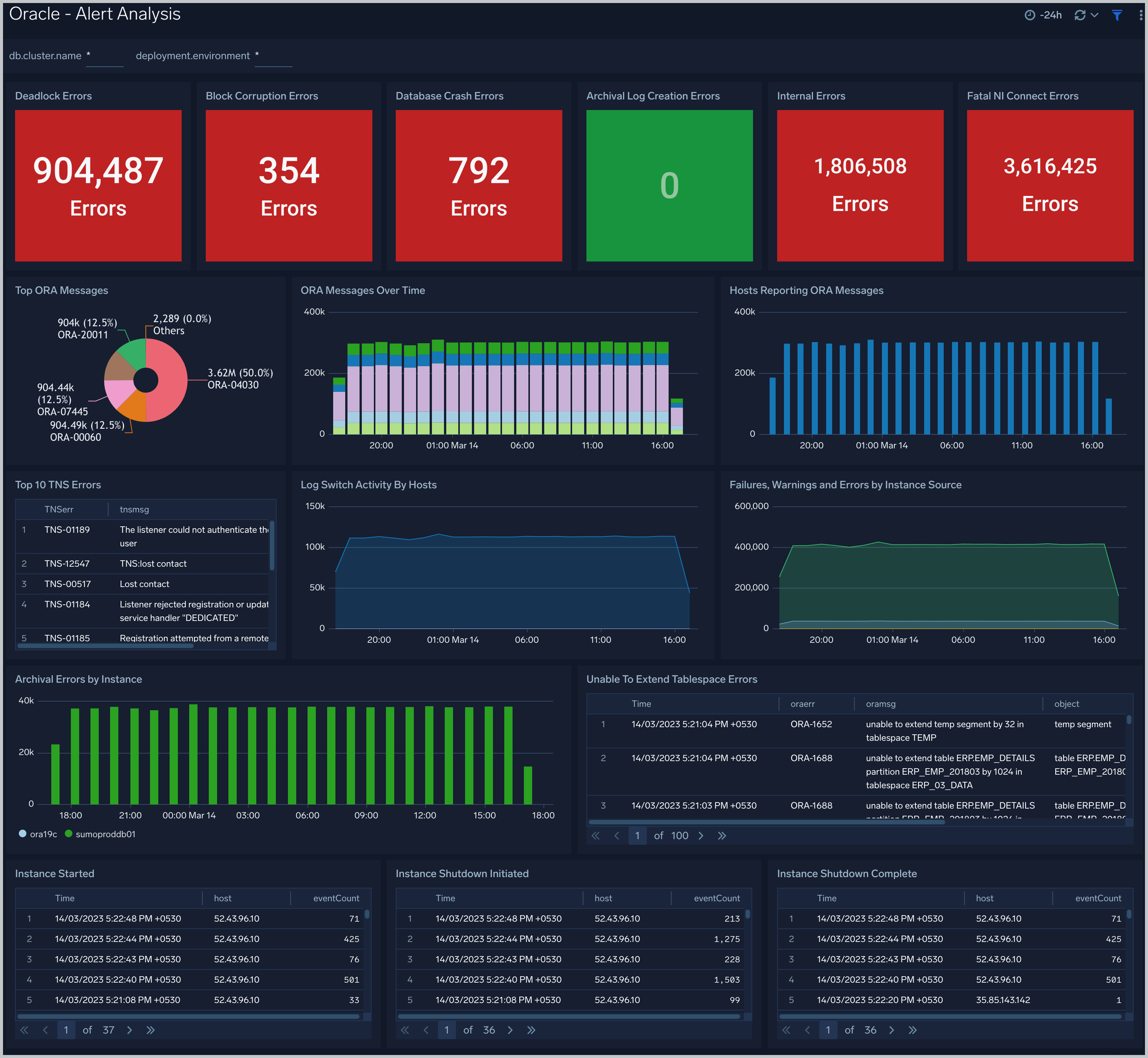Toggle the ora19c legend entry
The height and width of the screenshot is (1058, 1148).
(38, 834)
